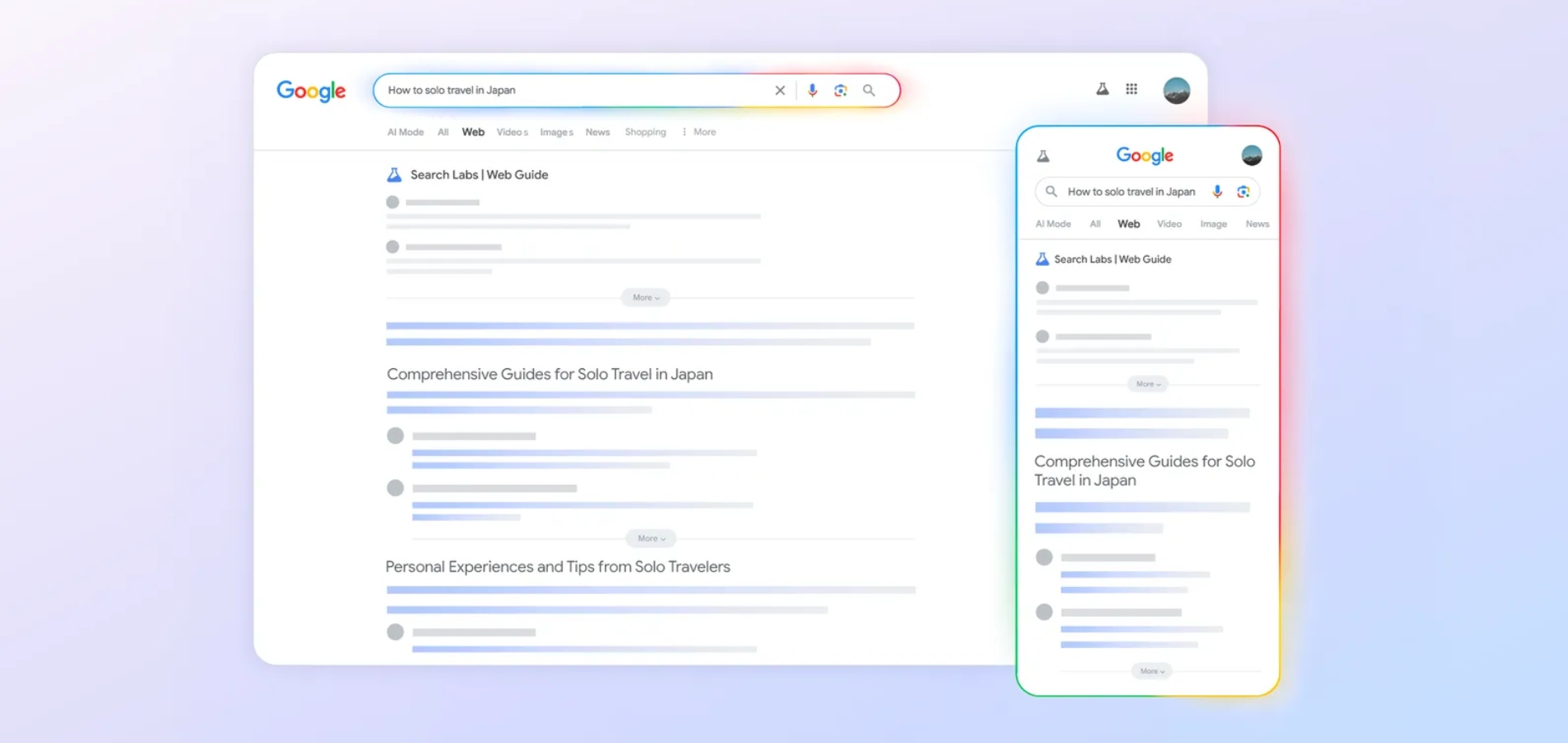The width and height of the screenshot is (1568, 743).
Task: Click 'Comprehensive Guides for Solo Travel in Japan' mobile heading
Action: (x=1145, y=471)
